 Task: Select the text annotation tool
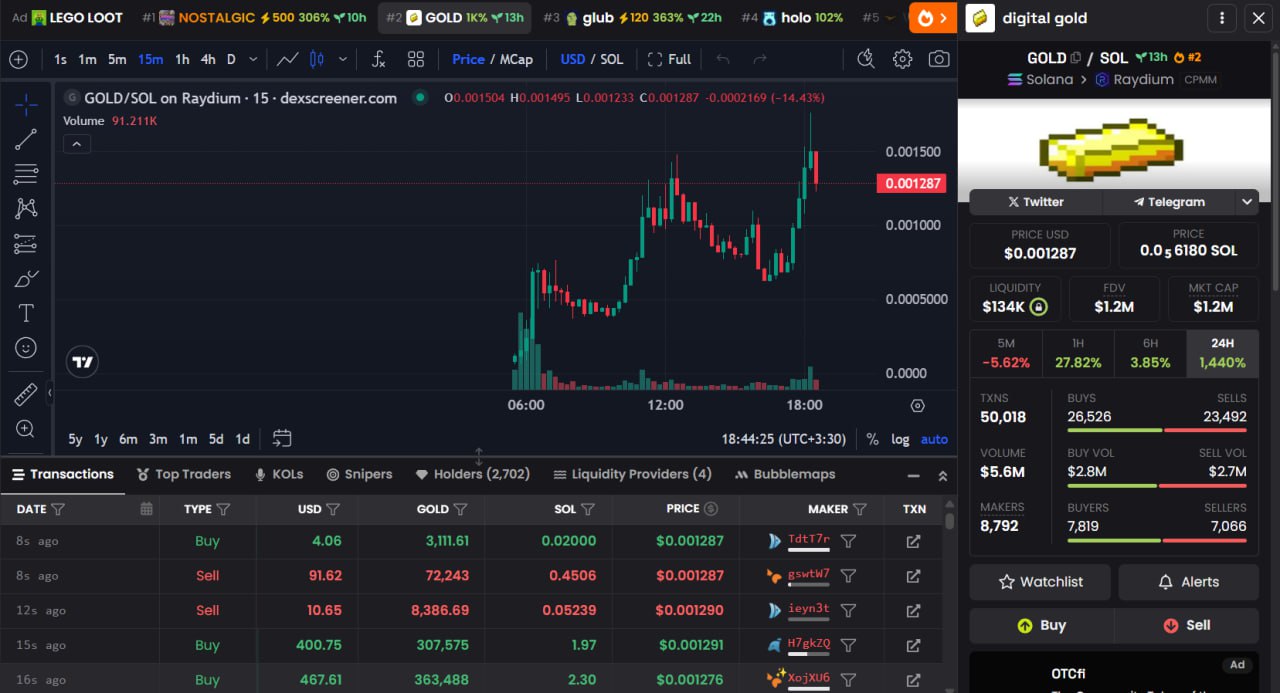pyautogui.click(x=26, y=313)
